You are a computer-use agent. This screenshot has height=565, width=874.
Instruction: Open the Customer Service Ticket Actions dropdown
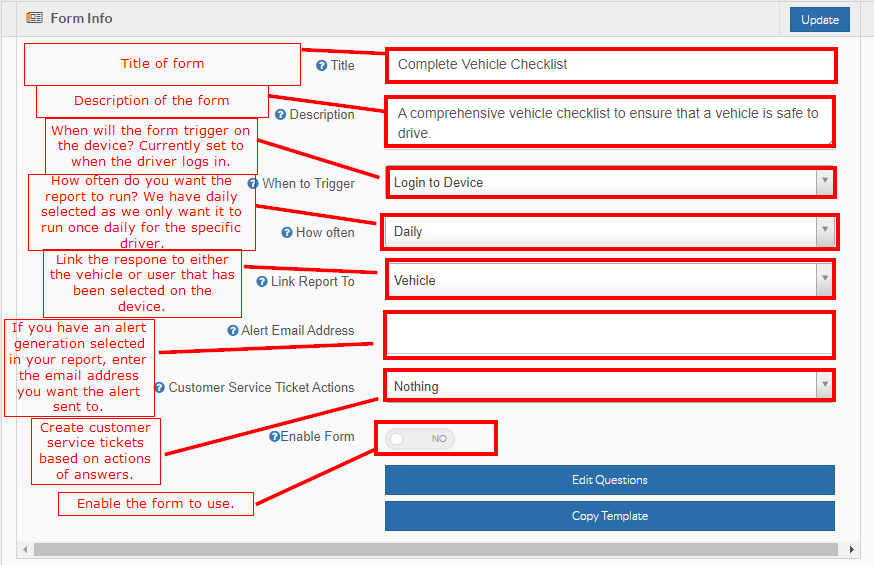pos(611,386)
